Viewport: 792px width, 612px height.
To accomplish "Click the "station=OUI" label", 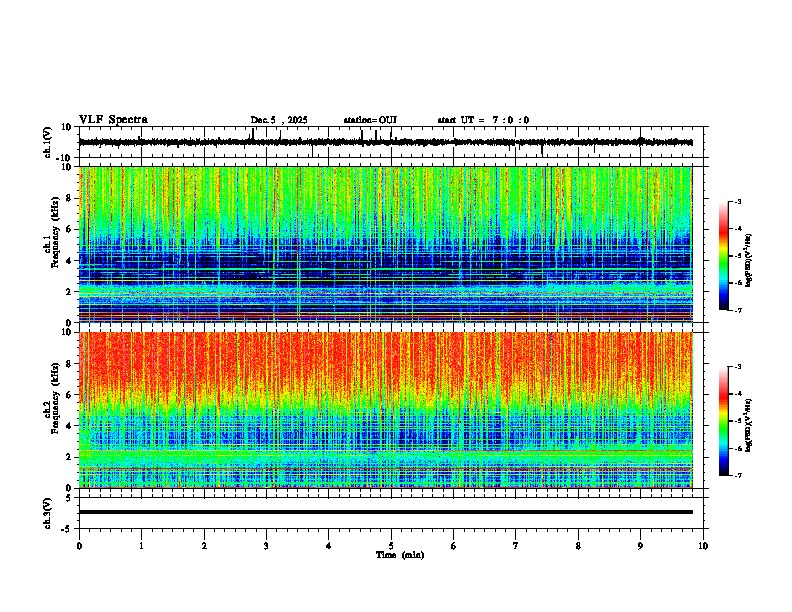I will point(370,120).
